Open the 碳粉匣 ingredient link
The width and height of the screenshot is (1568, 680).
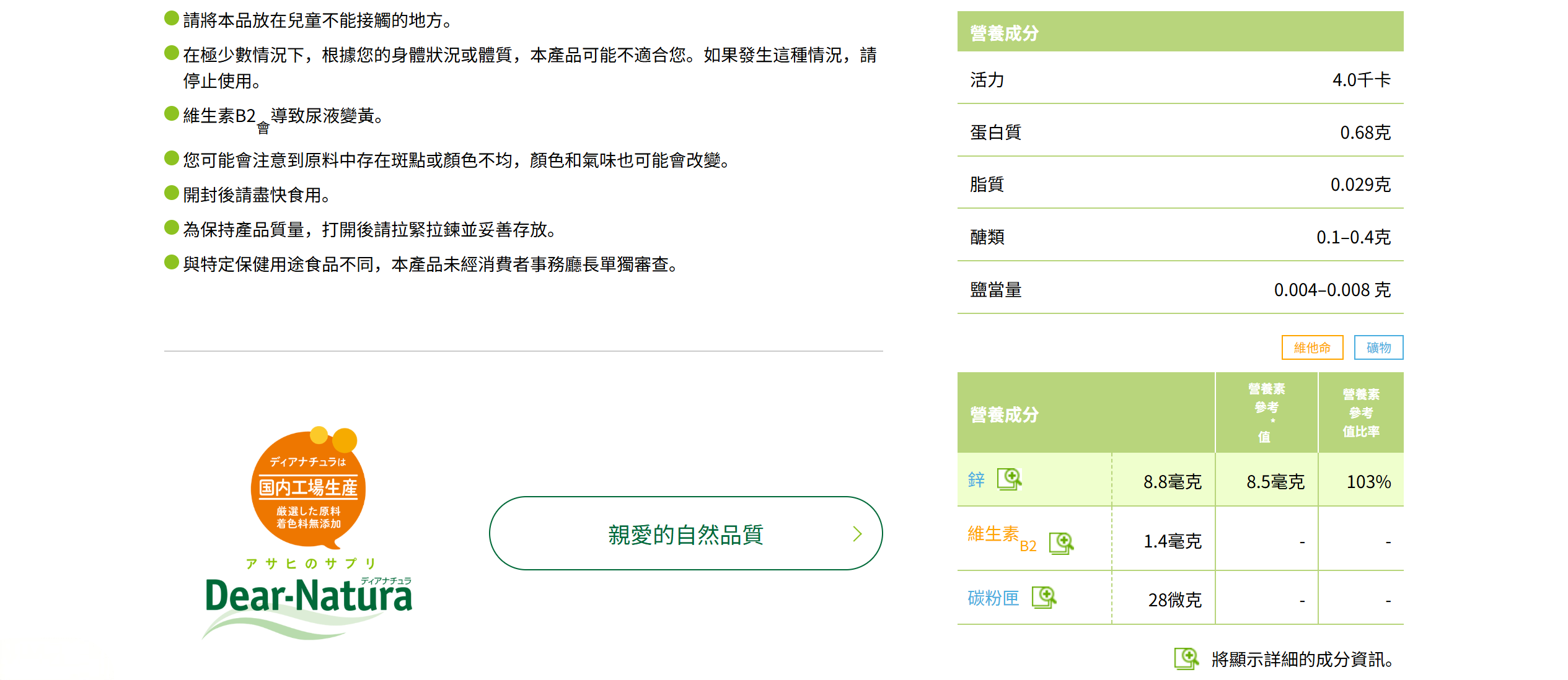point(993,598)
